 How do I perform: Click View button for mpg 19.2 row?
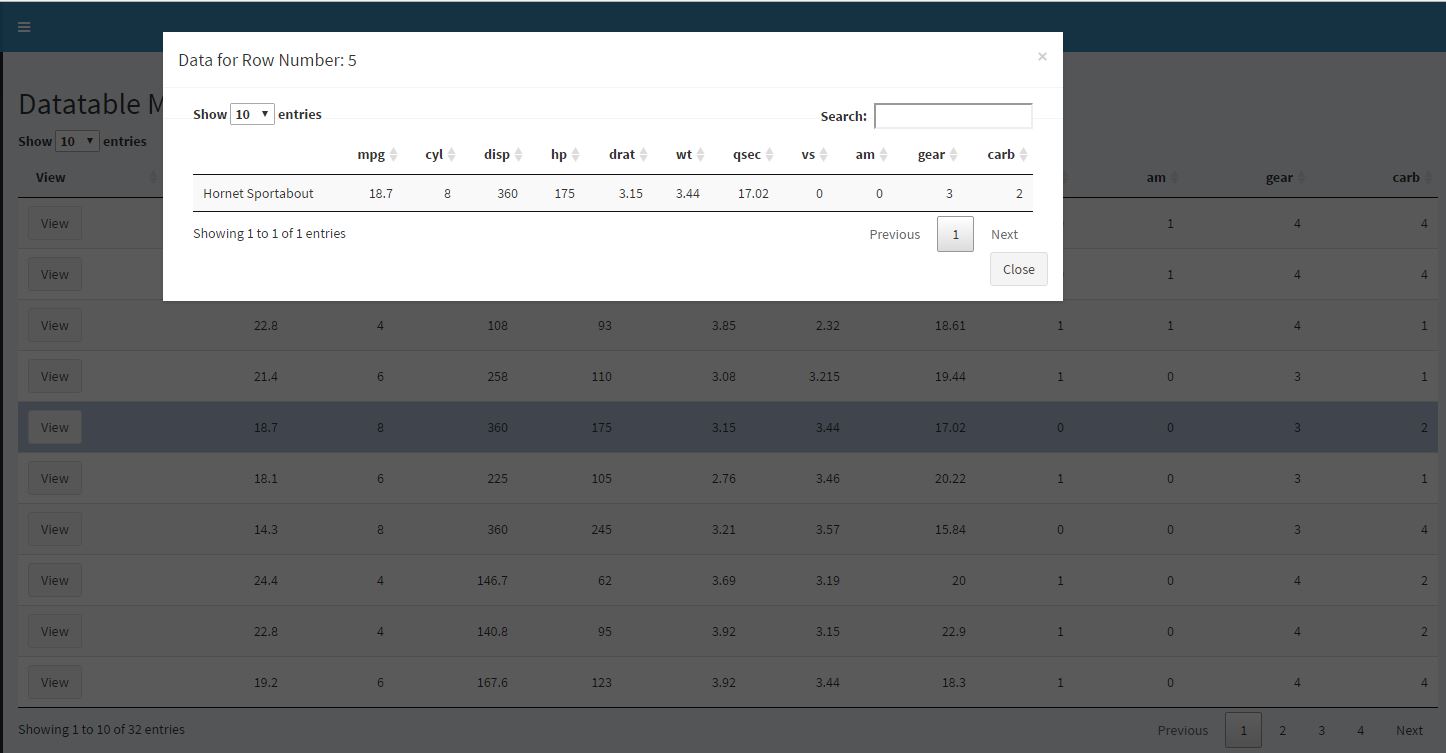click(x=55, y=682)
